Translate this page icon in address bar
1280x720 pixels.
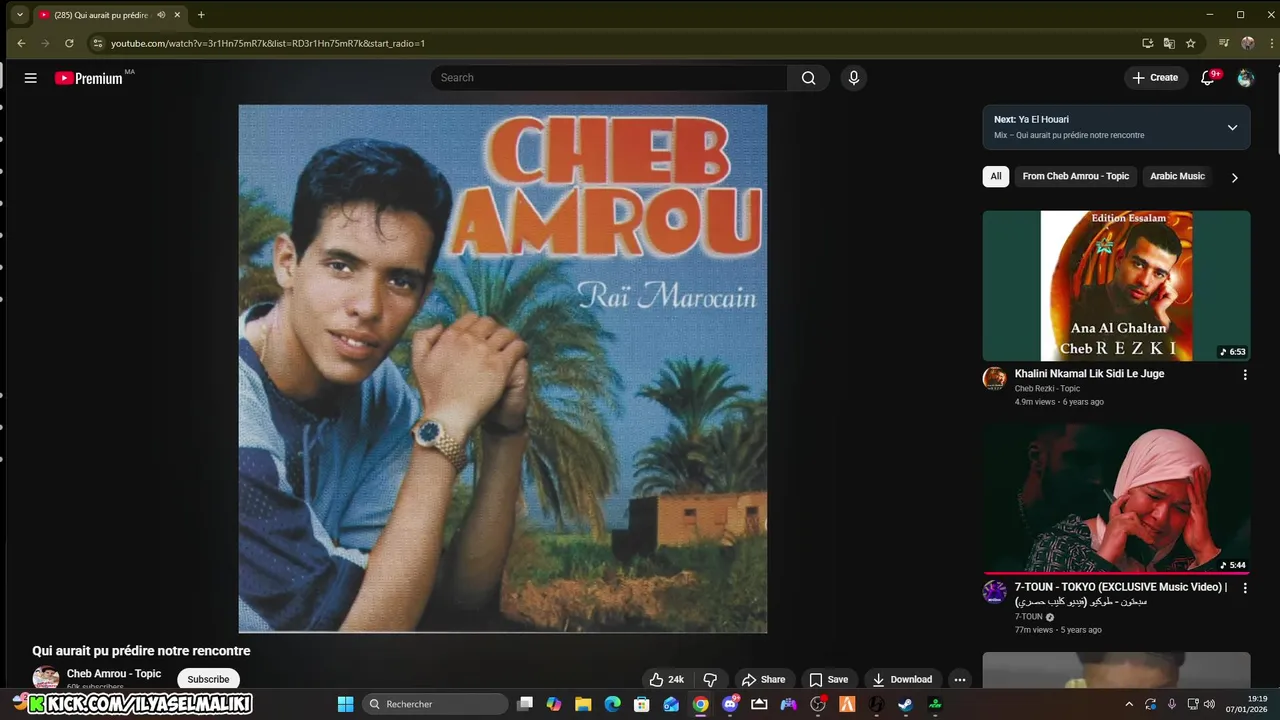coord(1169,43)
